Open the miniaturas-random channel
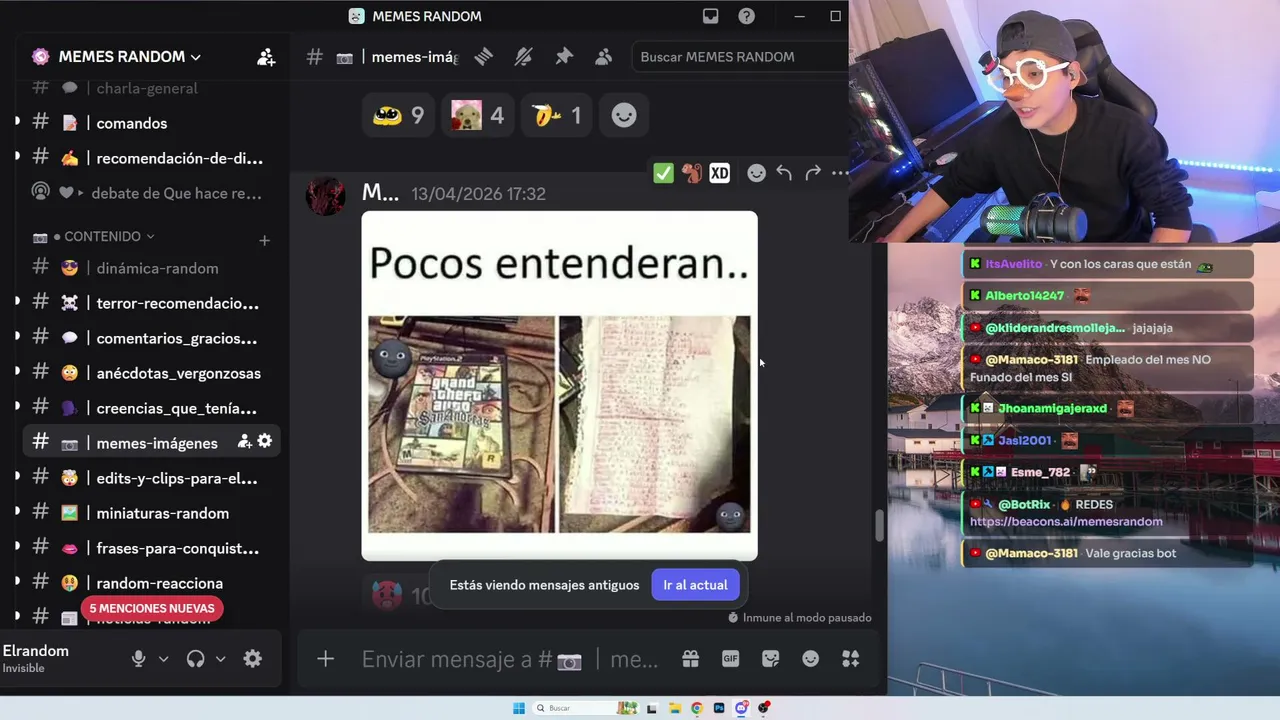The height and width of the screenshot is (720, 1280). [150, 513]
